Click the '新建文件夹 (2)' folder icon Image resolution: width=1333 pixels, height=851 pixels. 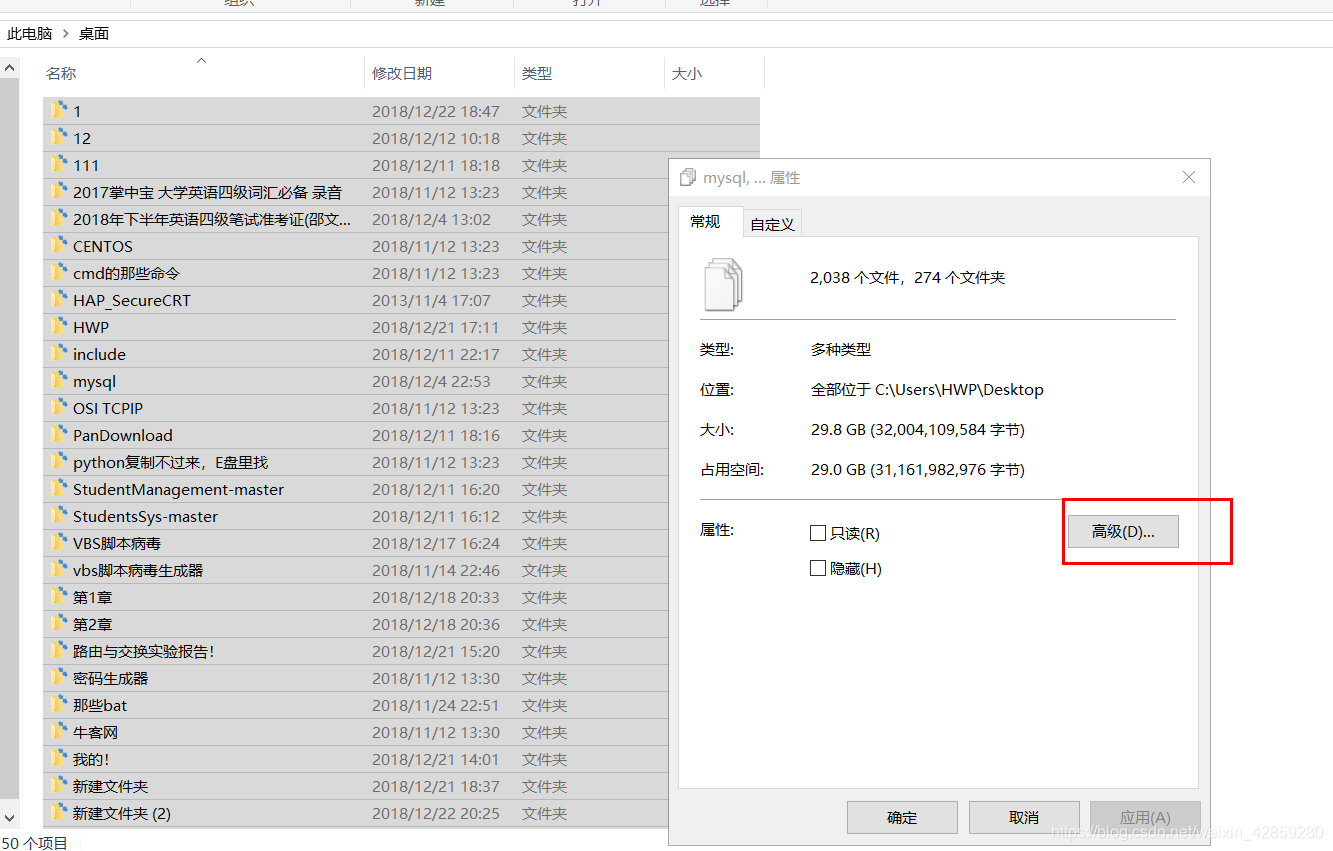60,813
